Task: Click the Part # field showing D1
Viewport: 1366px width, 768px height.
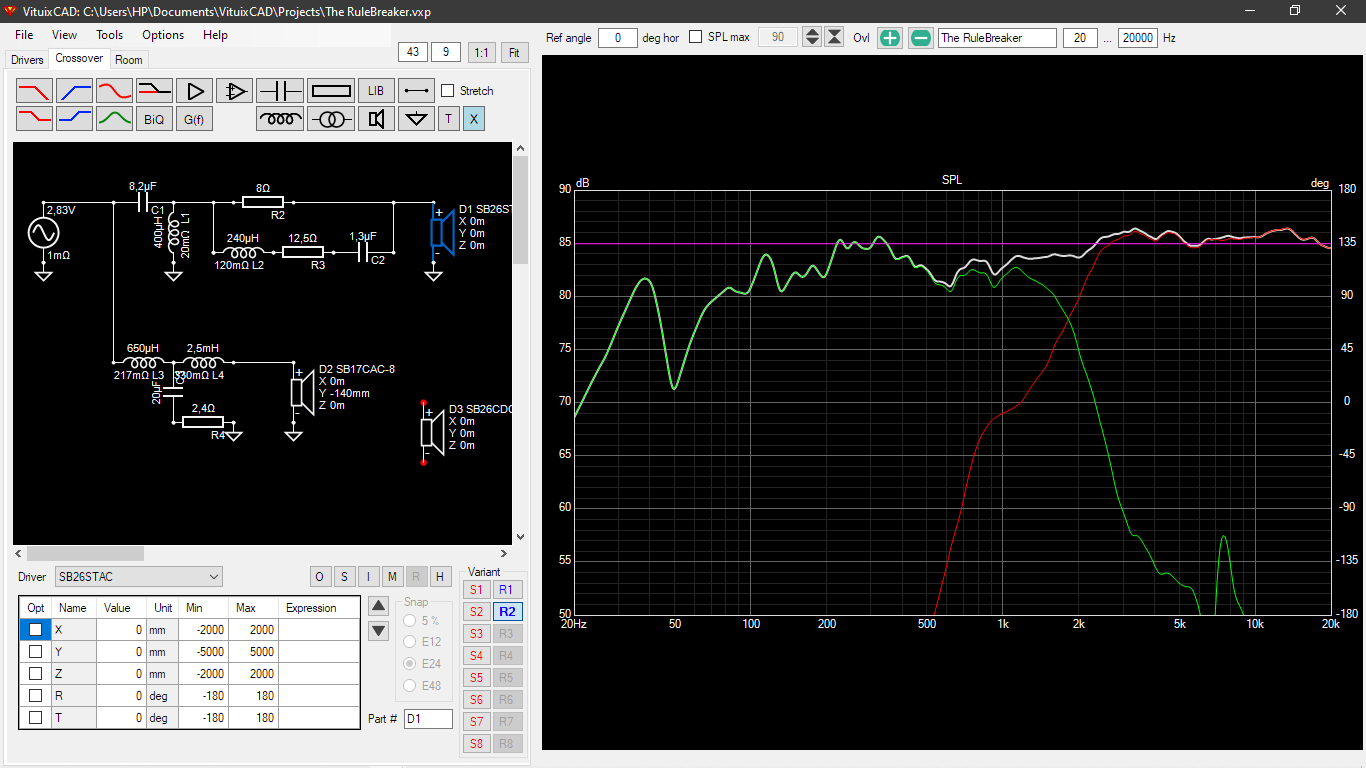Action: coord(428,719)
